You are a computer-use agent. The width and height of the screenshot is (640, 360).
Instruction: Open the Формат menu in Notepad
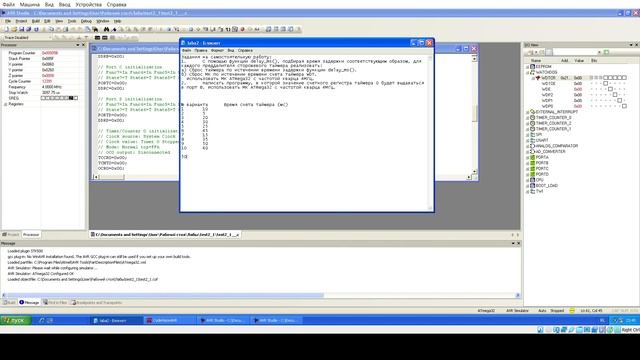(217, 50)
